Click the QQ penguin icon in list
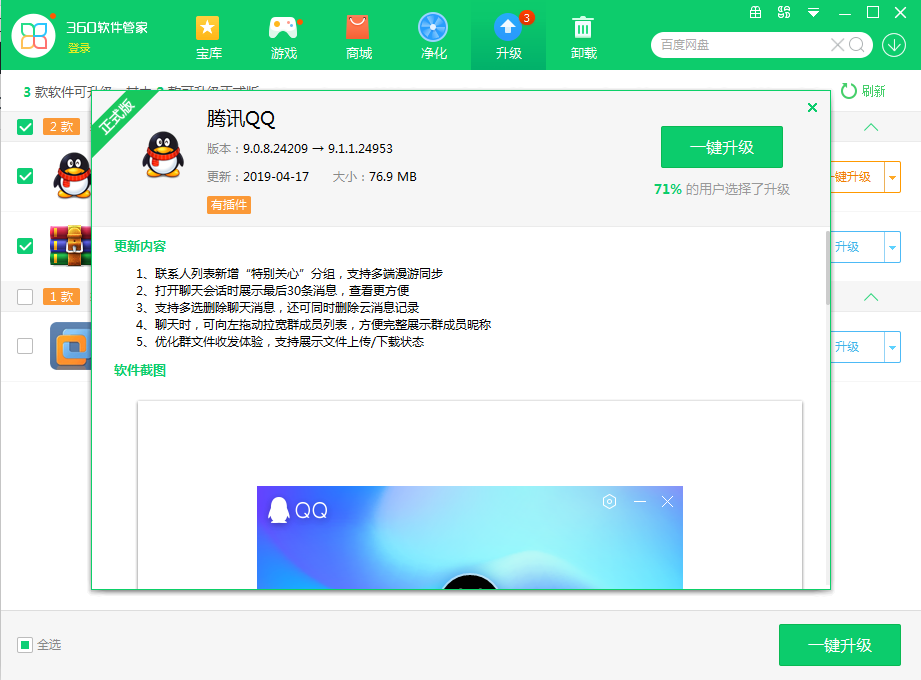Screen dimensions: 921x680 pos(72,176)
